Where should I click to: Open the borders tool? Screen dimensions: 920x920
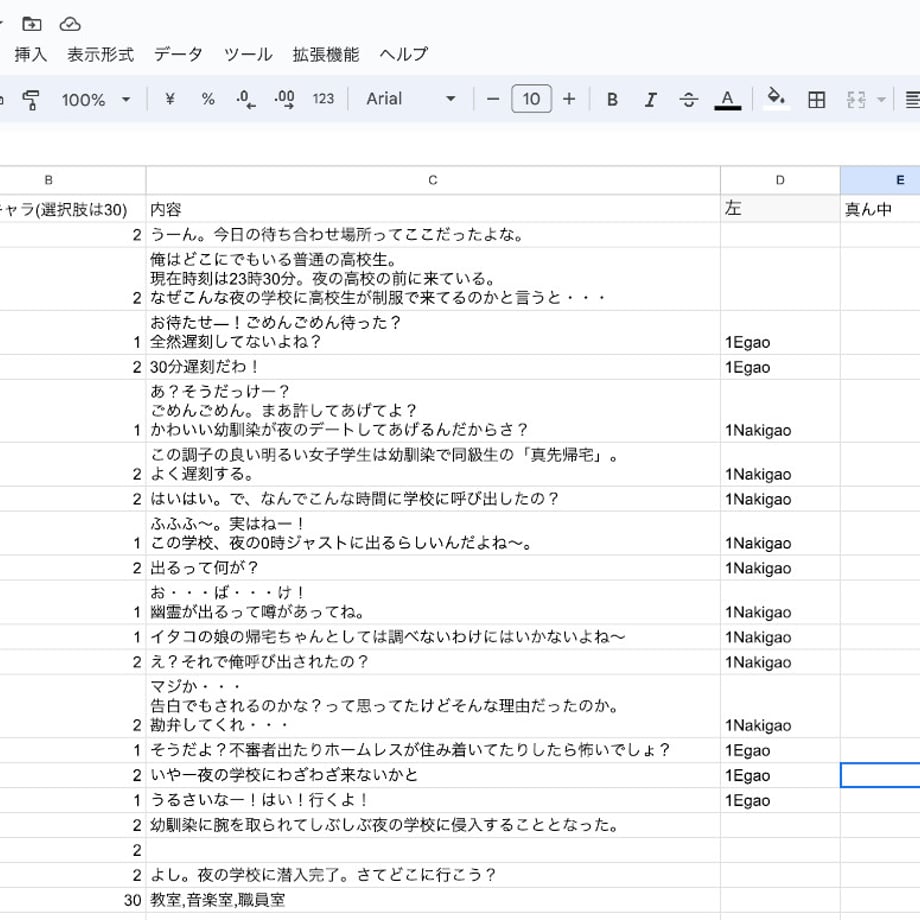click(x=816, y=100)
